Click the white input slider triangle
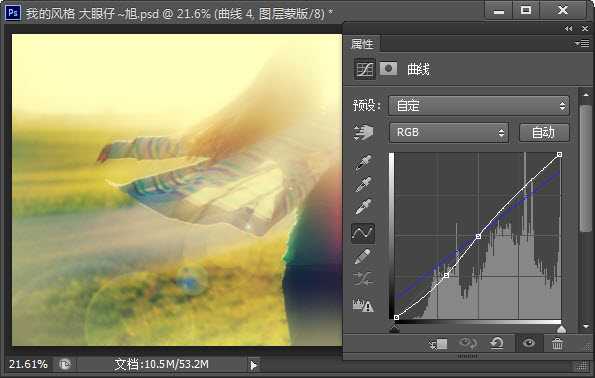This screenshot has height=378, width=595. click(561, 329)
